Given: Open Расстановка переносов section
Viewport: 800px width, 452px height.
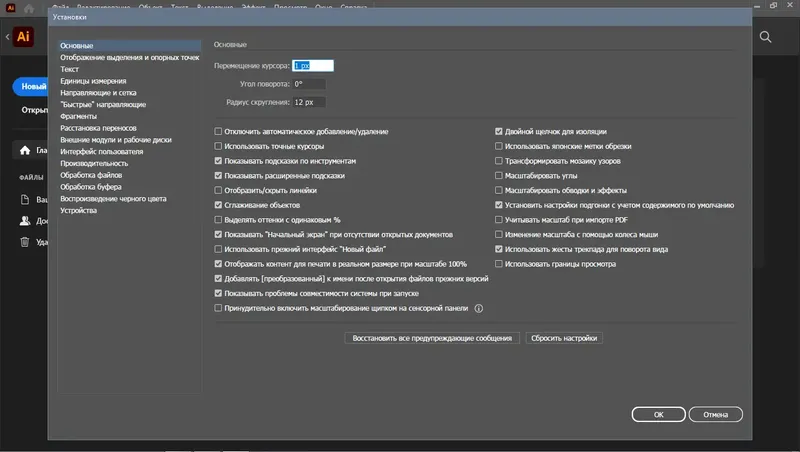Looking at the screenshot, I should click(x=129, y=128).
